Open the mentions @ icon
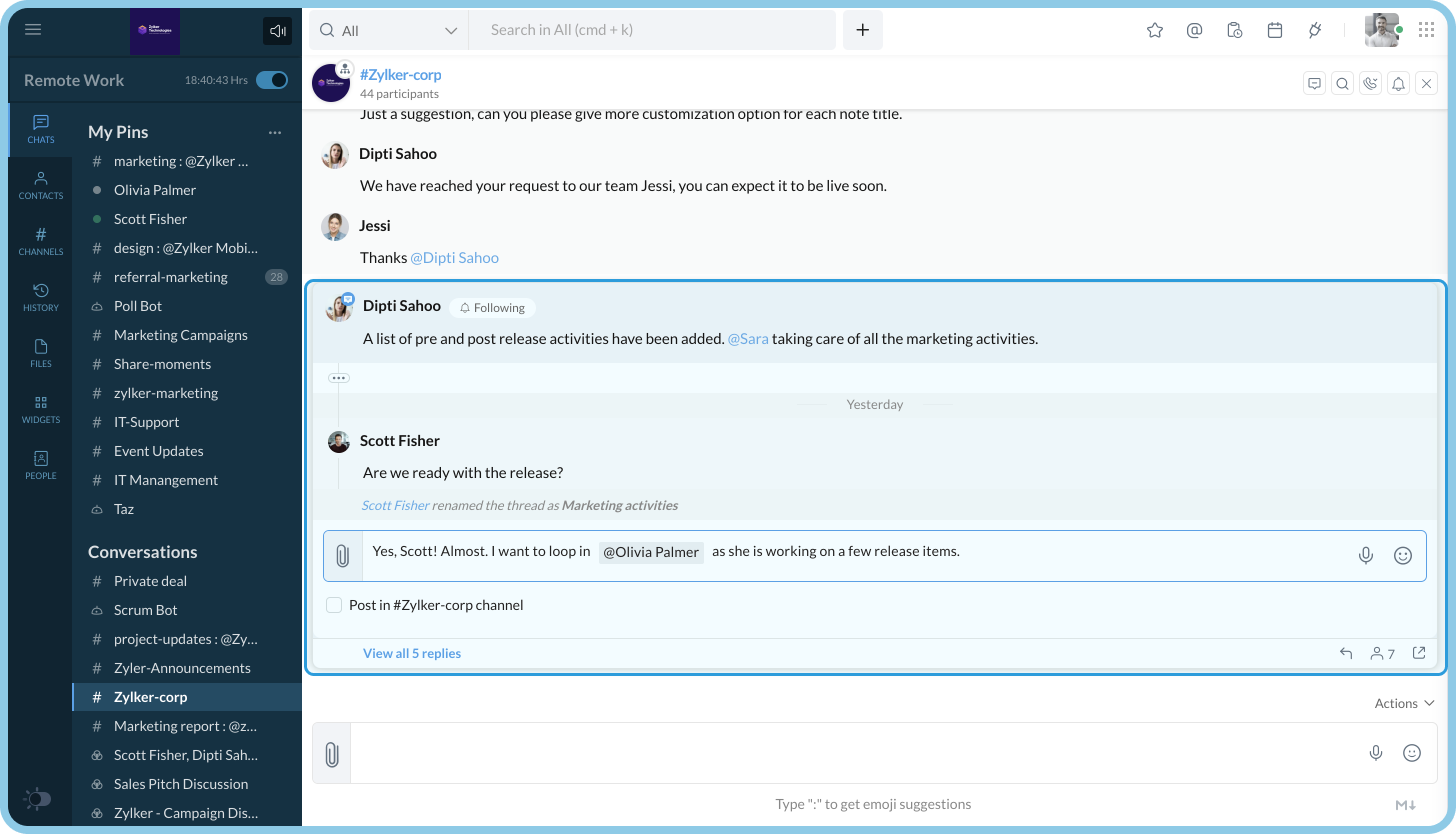This screenshot has width=1456, height=834. 1194,30
